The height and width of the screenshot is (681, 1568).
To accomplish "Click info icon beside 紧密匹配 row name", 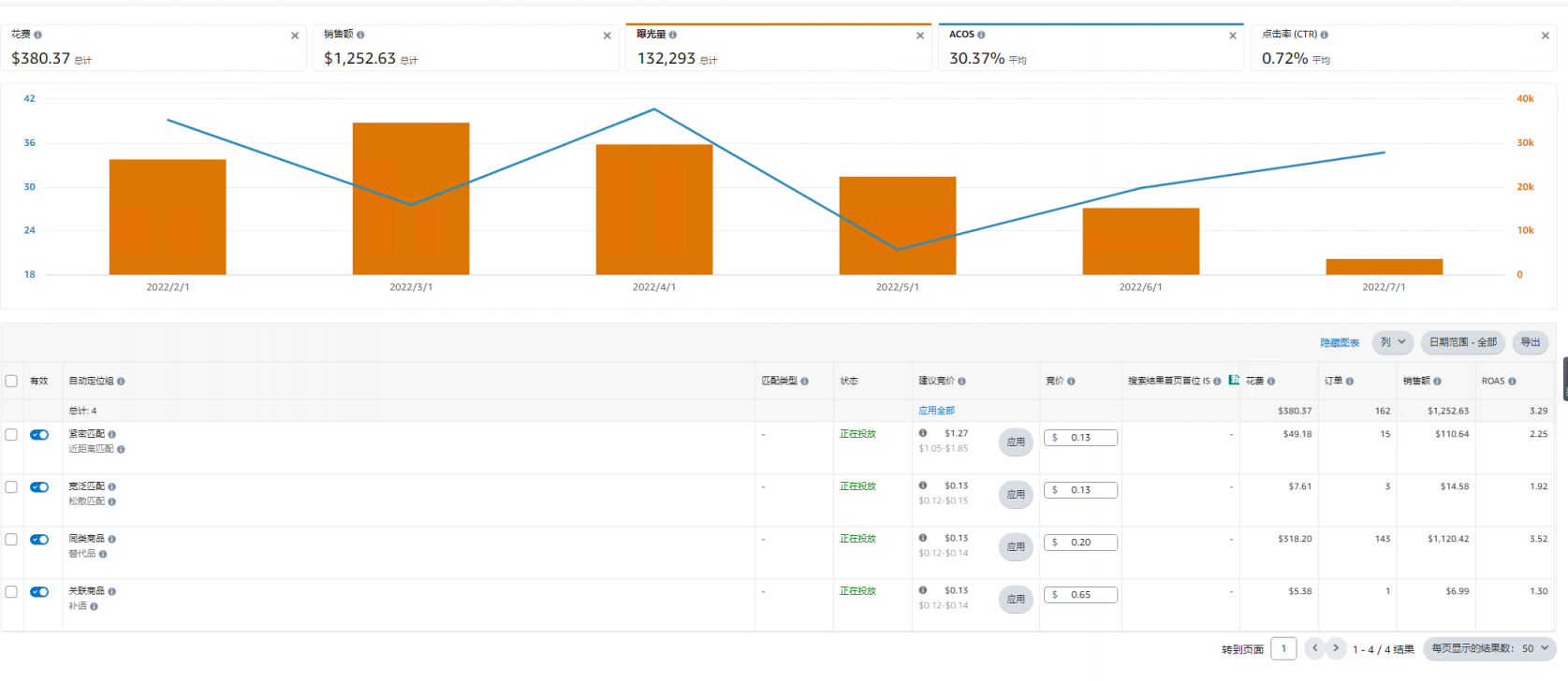I will click(111, 434).
